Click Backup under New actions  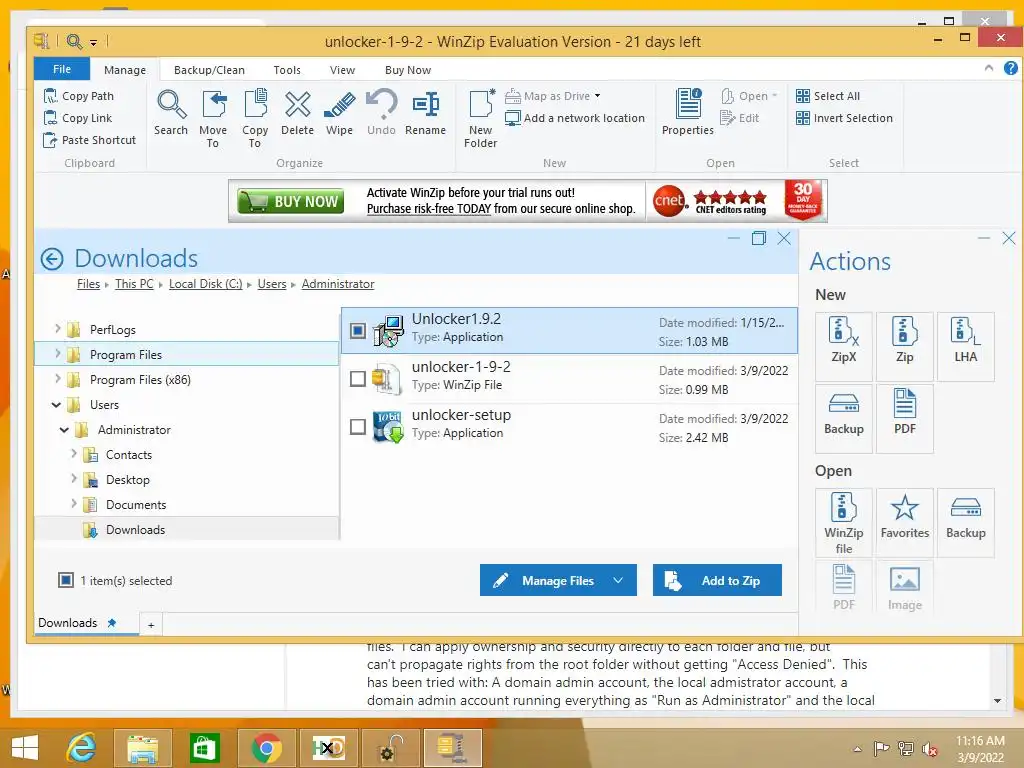click(x=844, y=418)
